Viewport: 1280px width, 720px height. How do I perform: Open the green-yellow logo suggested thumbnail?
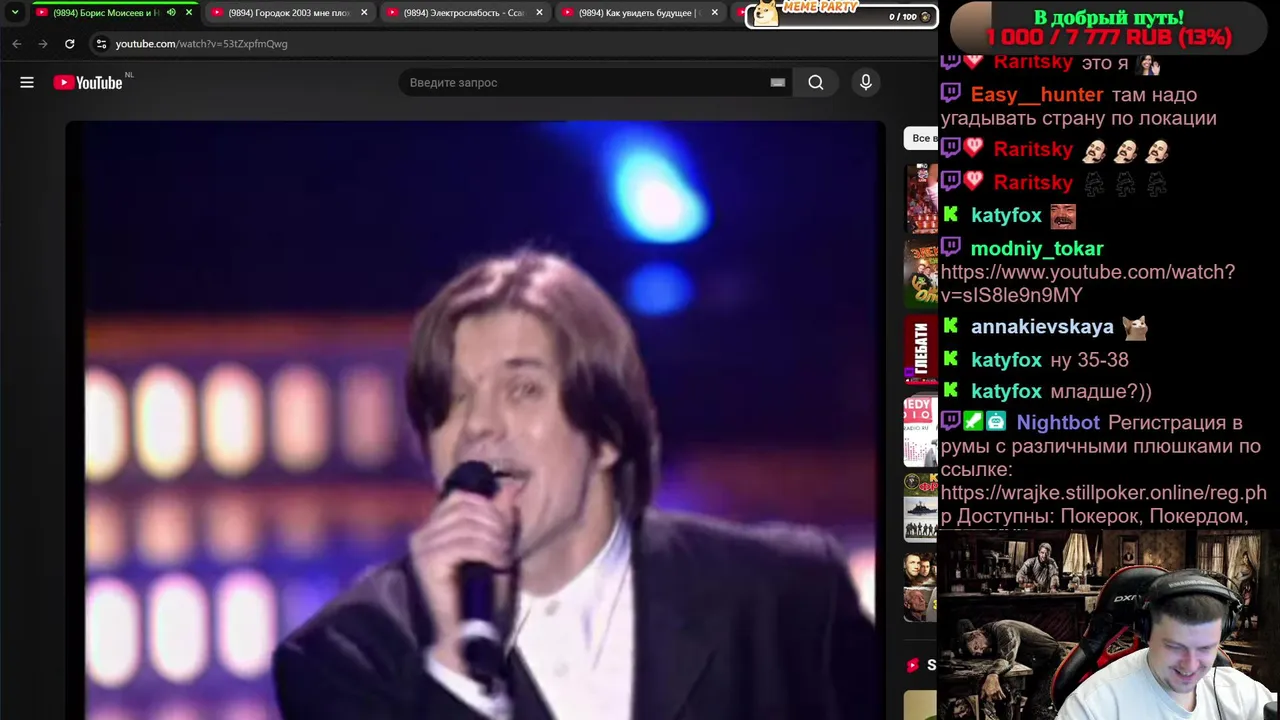click(921, 274)
